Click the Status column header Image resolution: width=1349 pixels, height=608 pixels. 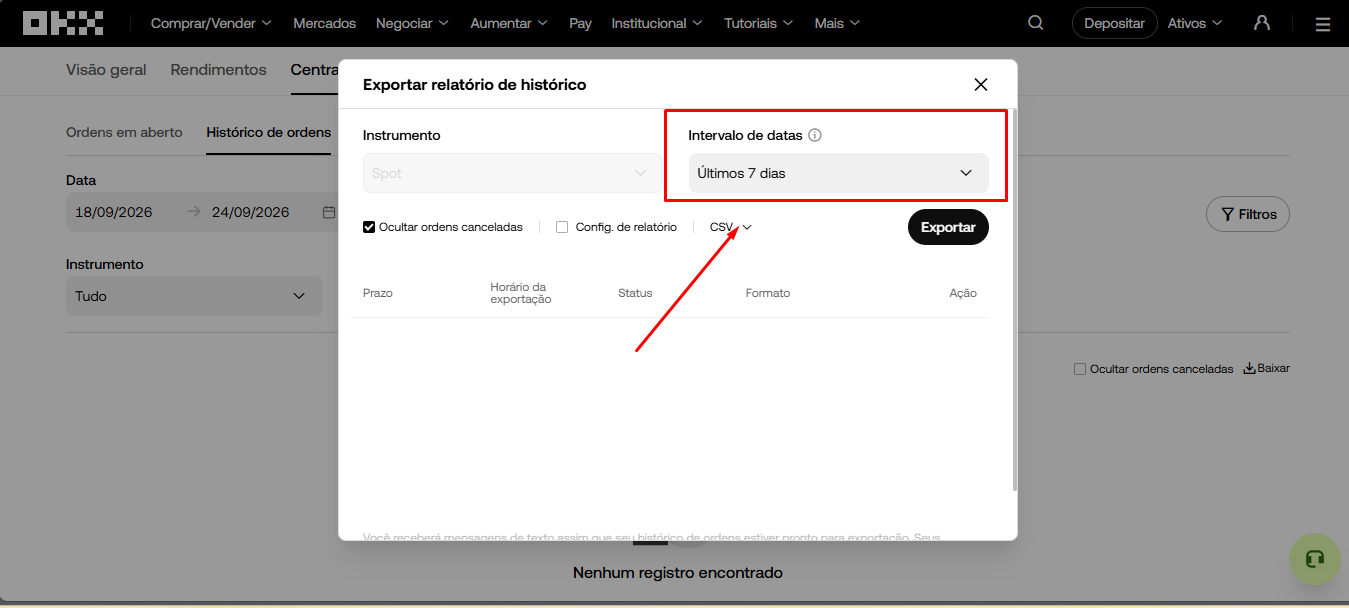[x=635, y=293]
